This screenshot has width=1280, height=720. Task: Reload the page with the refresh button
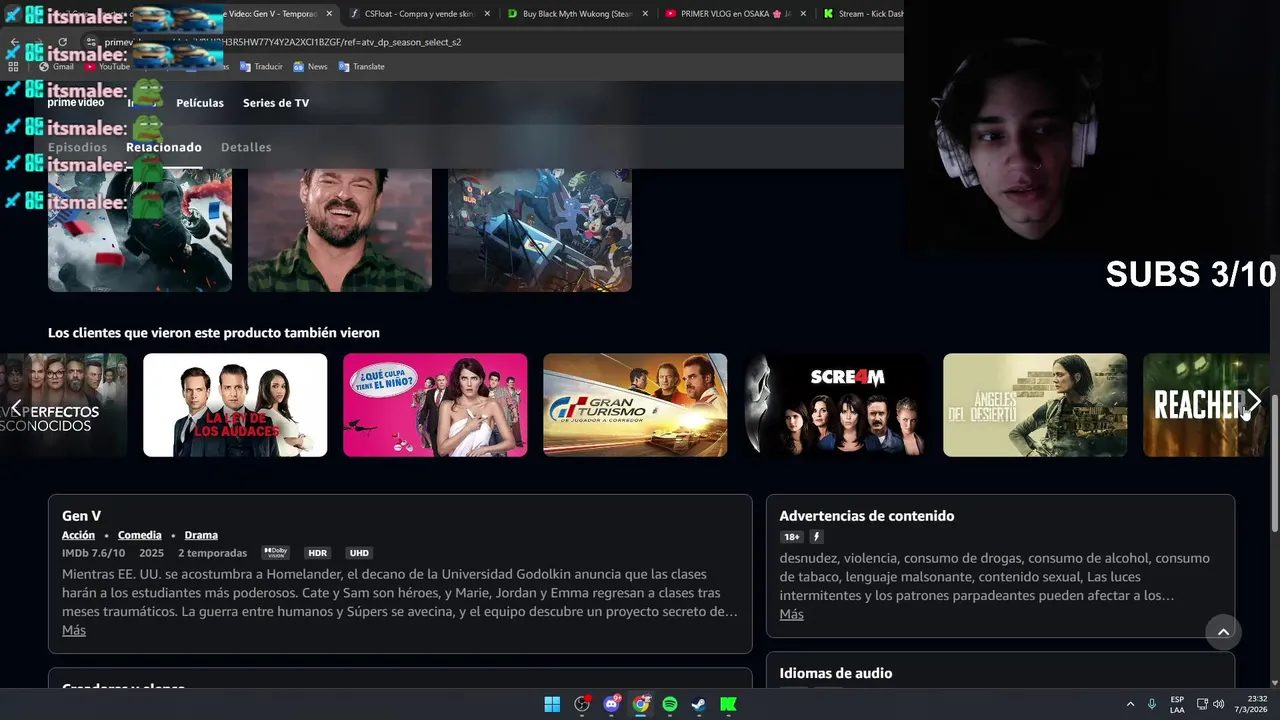[62, 42]
